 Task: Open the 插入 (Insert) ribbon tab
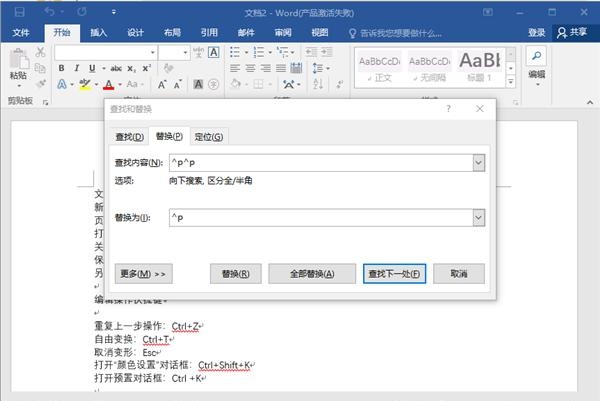click(x=98, y=32)
